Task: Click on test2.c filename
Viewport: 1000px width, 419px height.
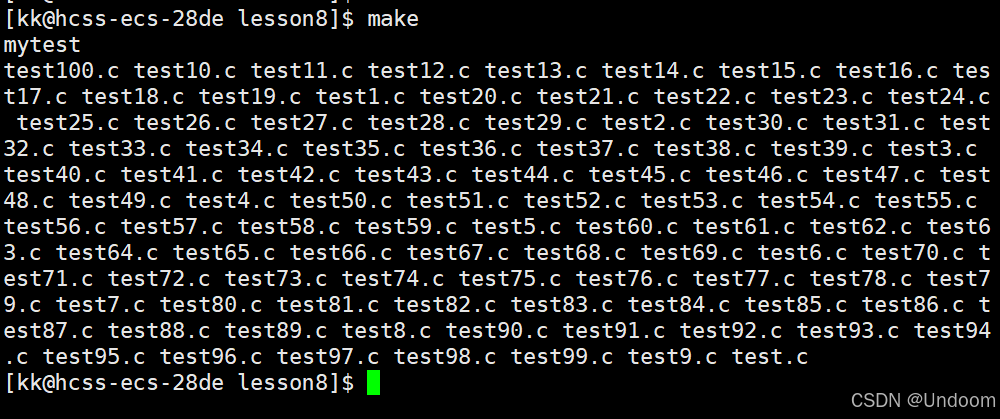Action: (646, 123)
